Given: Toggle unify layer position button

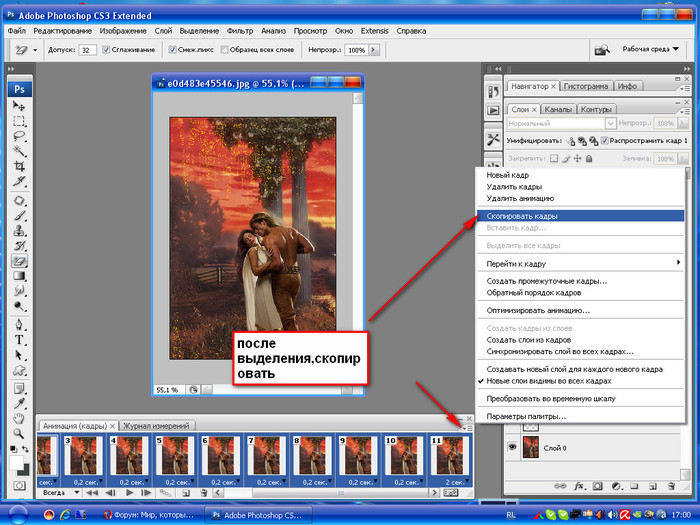Looking at the screenshot, I should pos(571,141).
